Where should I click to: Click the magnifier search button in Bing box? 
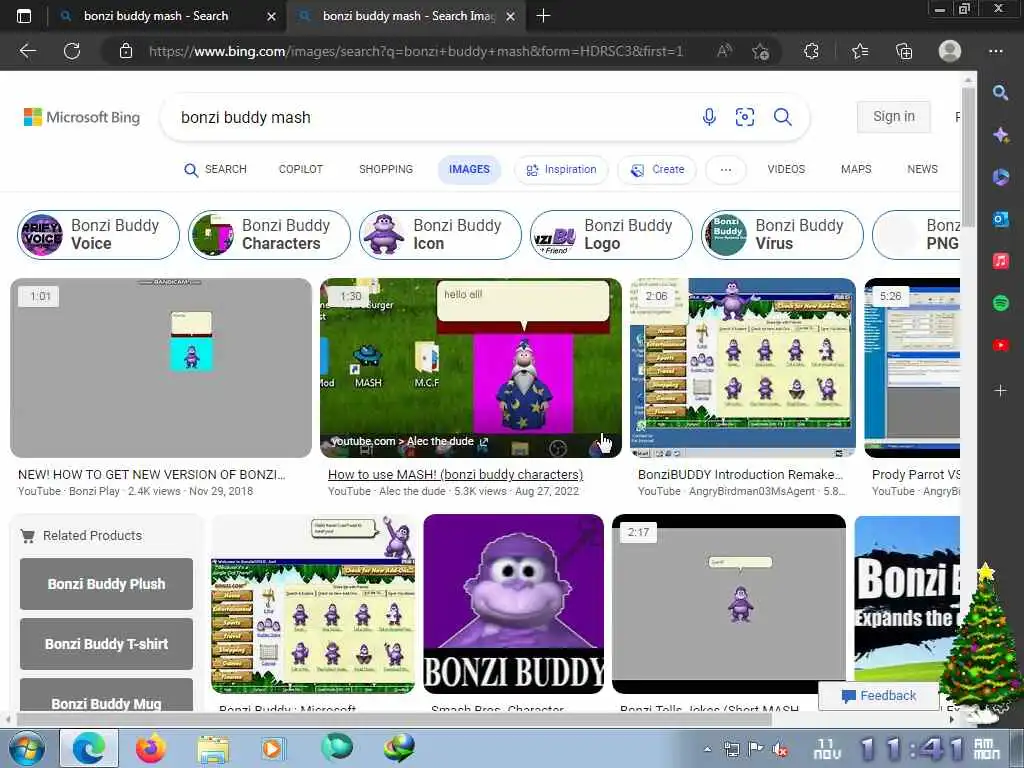pos(782,117)
